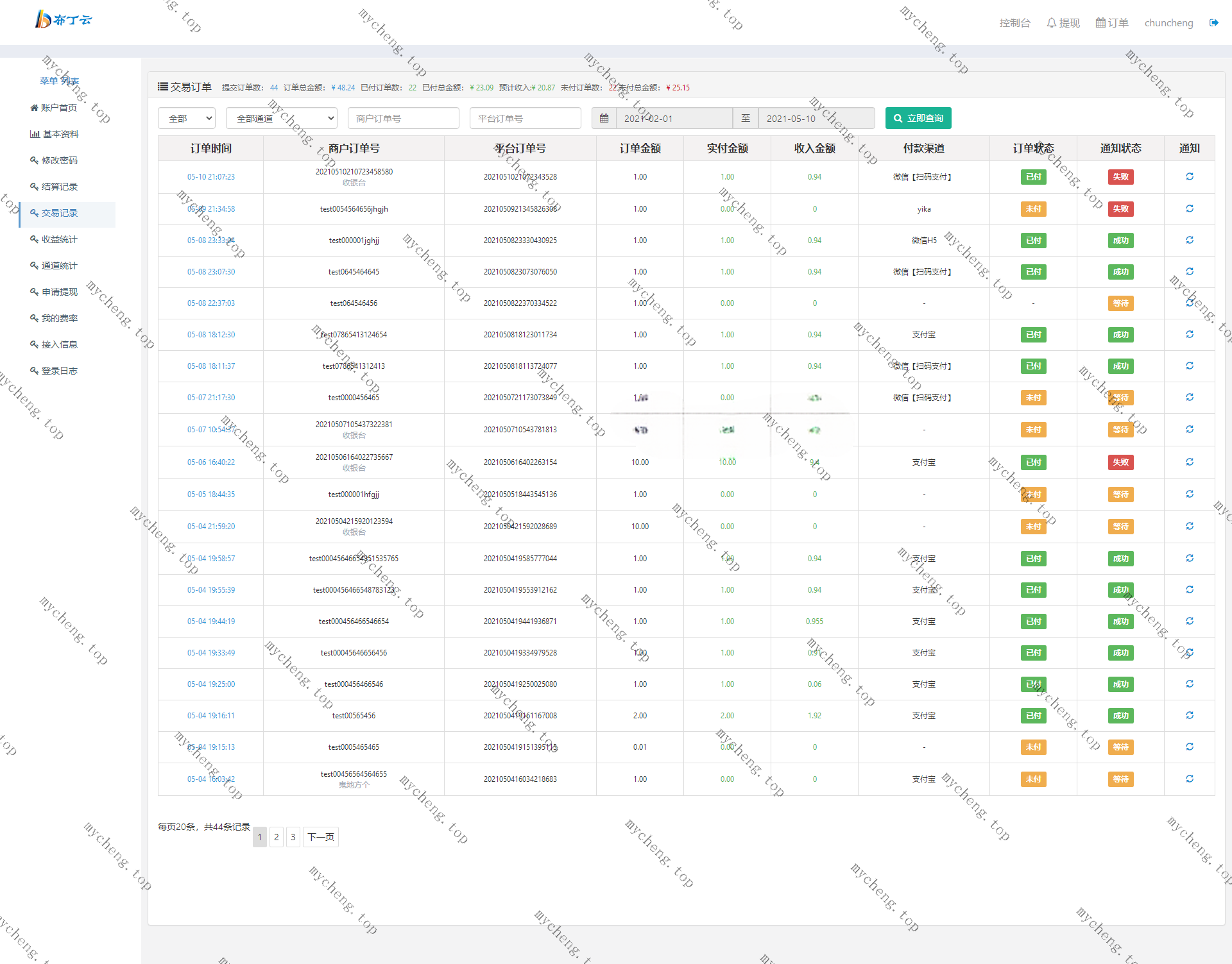Image resolution: width=1232 pixels, height=964 pixels.
Task: Resend notification for order test07865413124654
Action: click(x=1189, y=334)
